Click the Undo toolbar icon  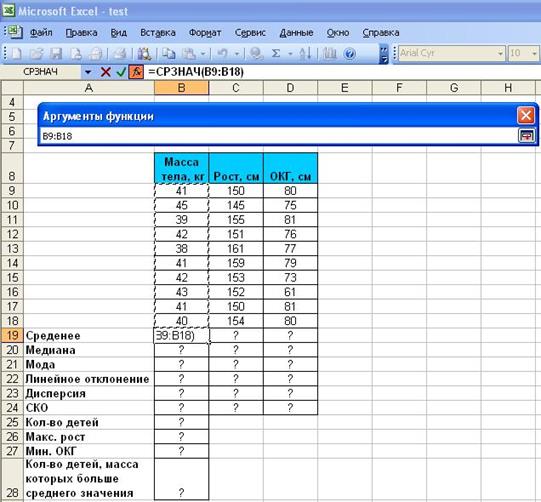(x=222, y=54)
